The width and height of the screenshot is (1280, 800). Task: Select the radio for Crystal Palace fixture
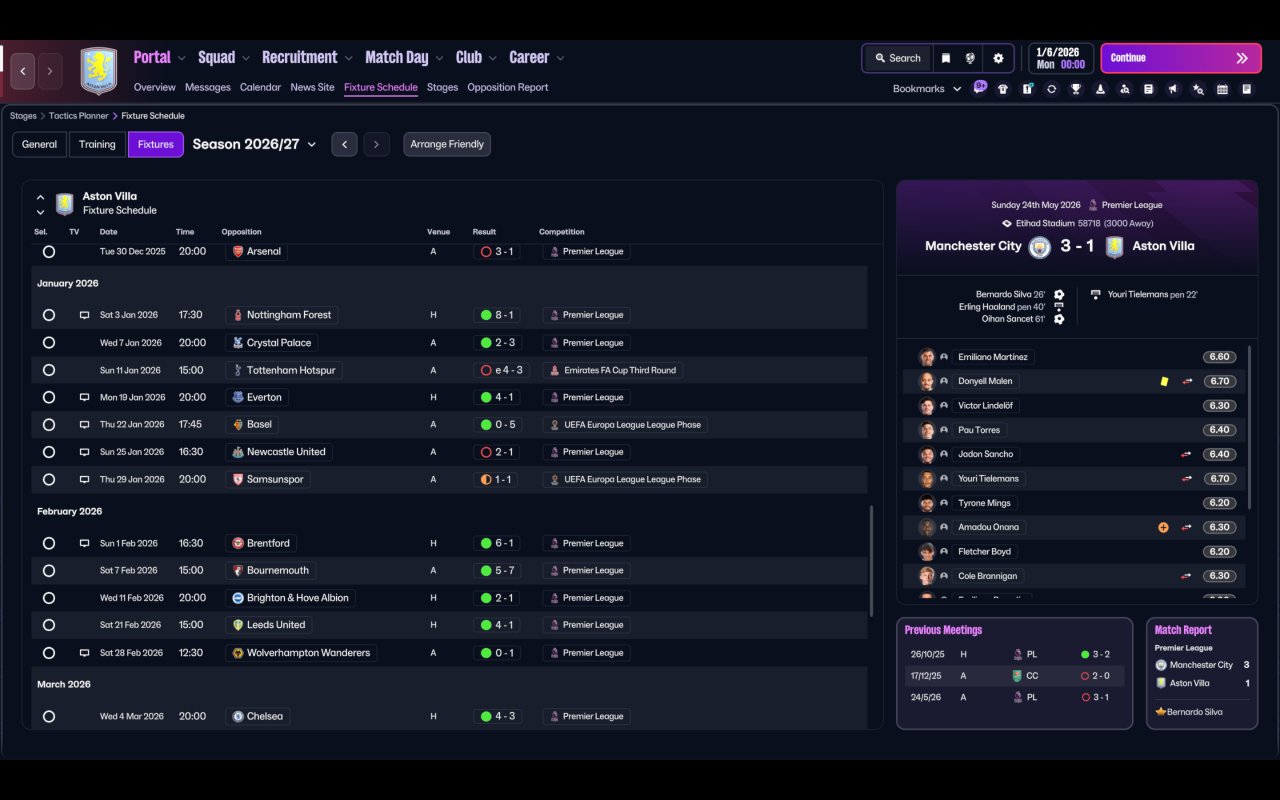pyautogui.click(x=49, y=343)
